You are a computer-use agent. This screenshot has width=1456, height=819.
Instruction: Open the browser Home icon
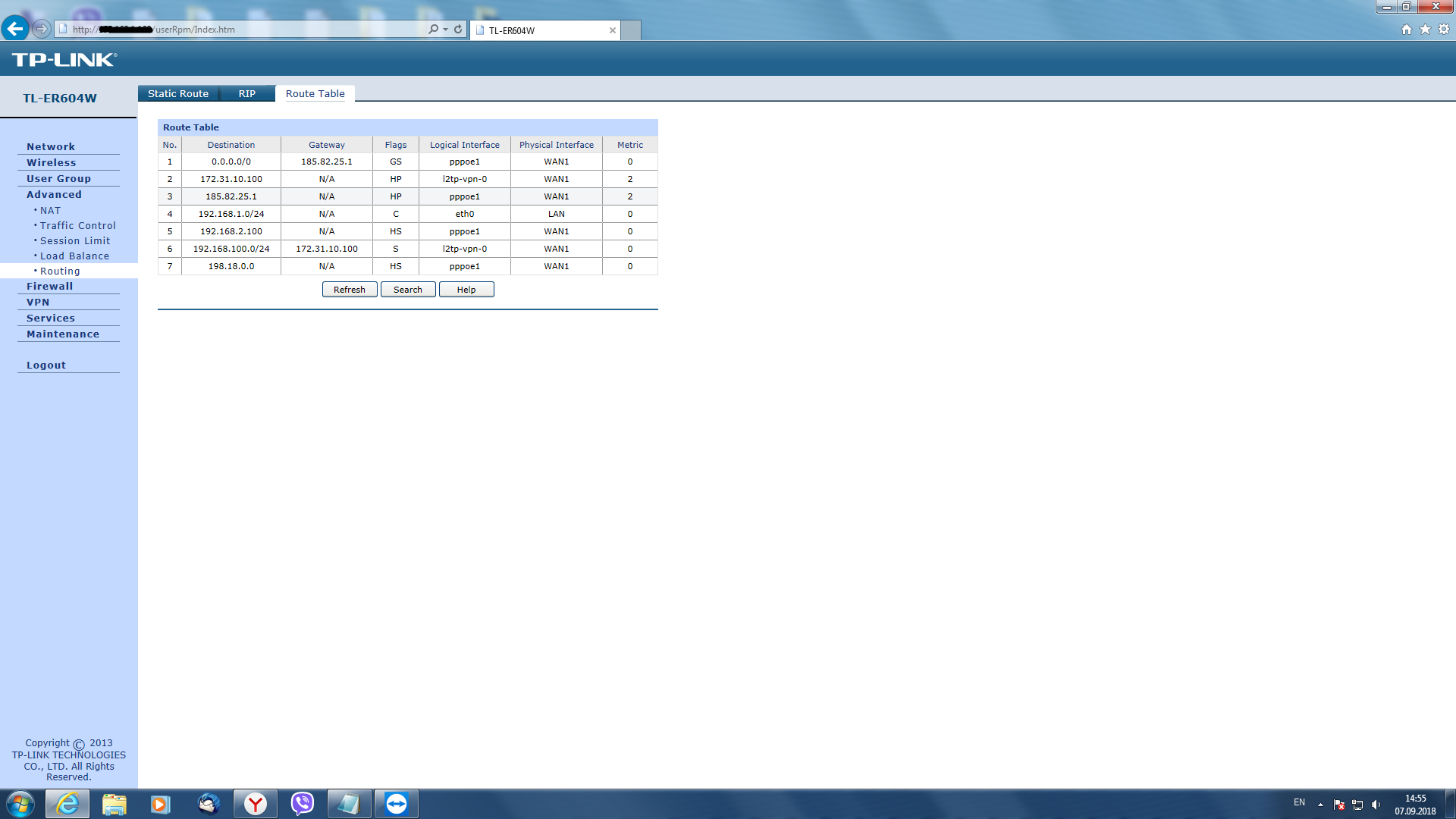(1407, 29)
